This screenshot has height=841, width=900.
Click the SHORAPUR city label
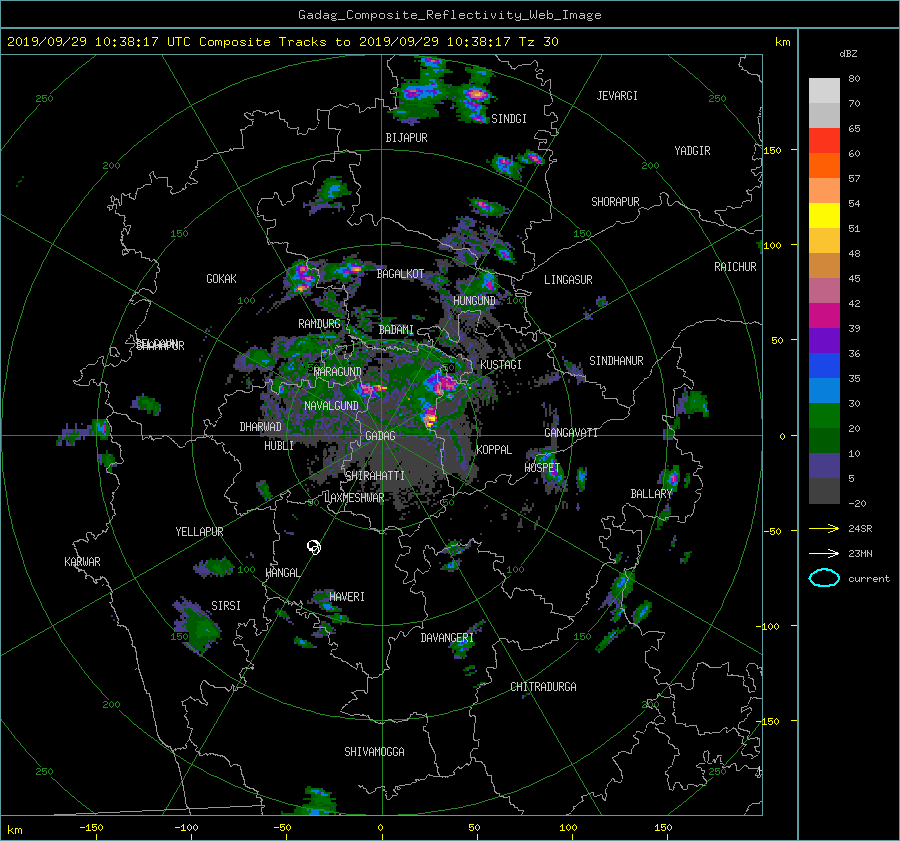(x=615, y=202)
